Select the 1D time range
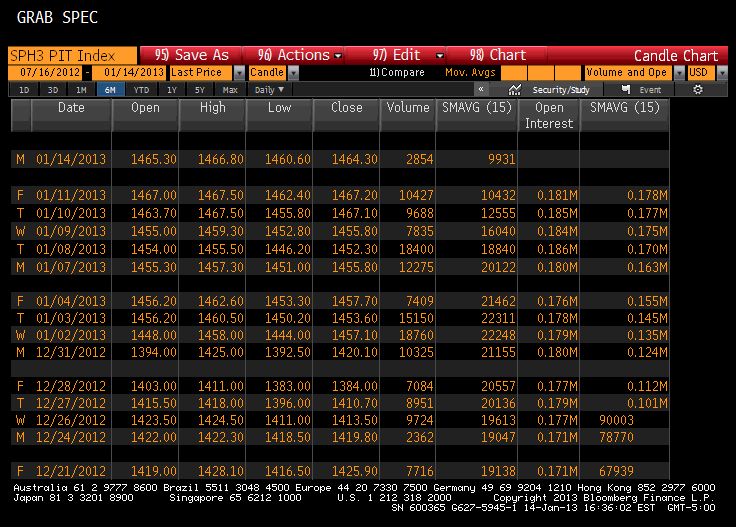Screen dimensions: 736x527 [x=24, y=90]
